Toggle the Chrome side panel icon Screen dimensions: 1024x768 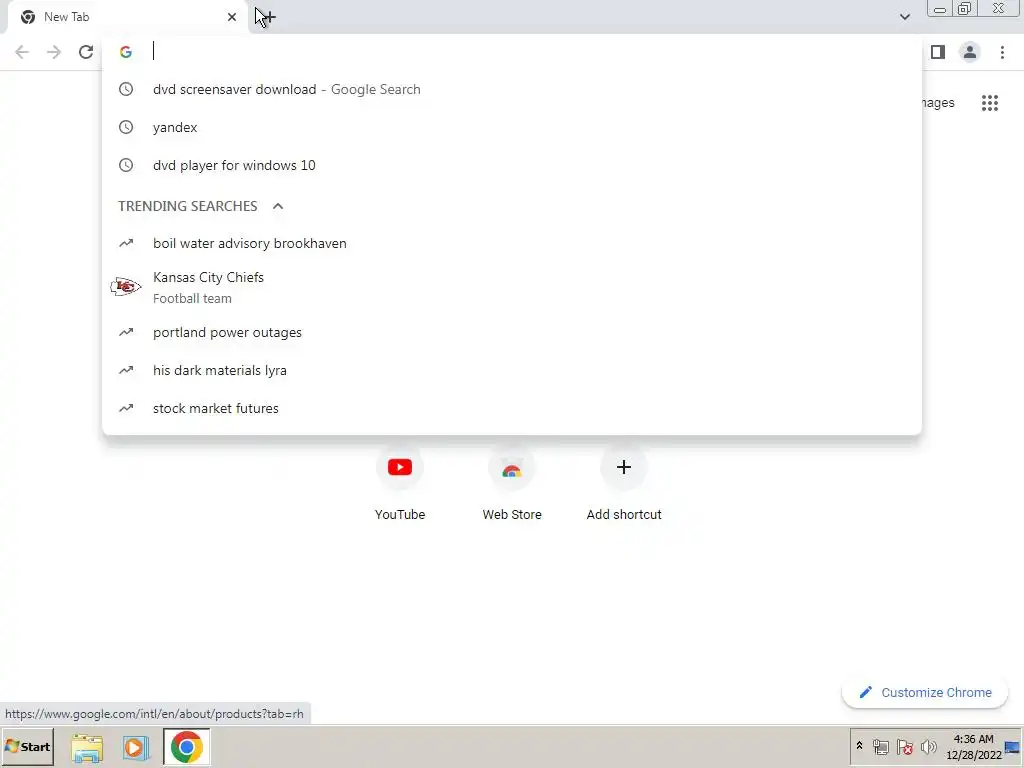938,52
